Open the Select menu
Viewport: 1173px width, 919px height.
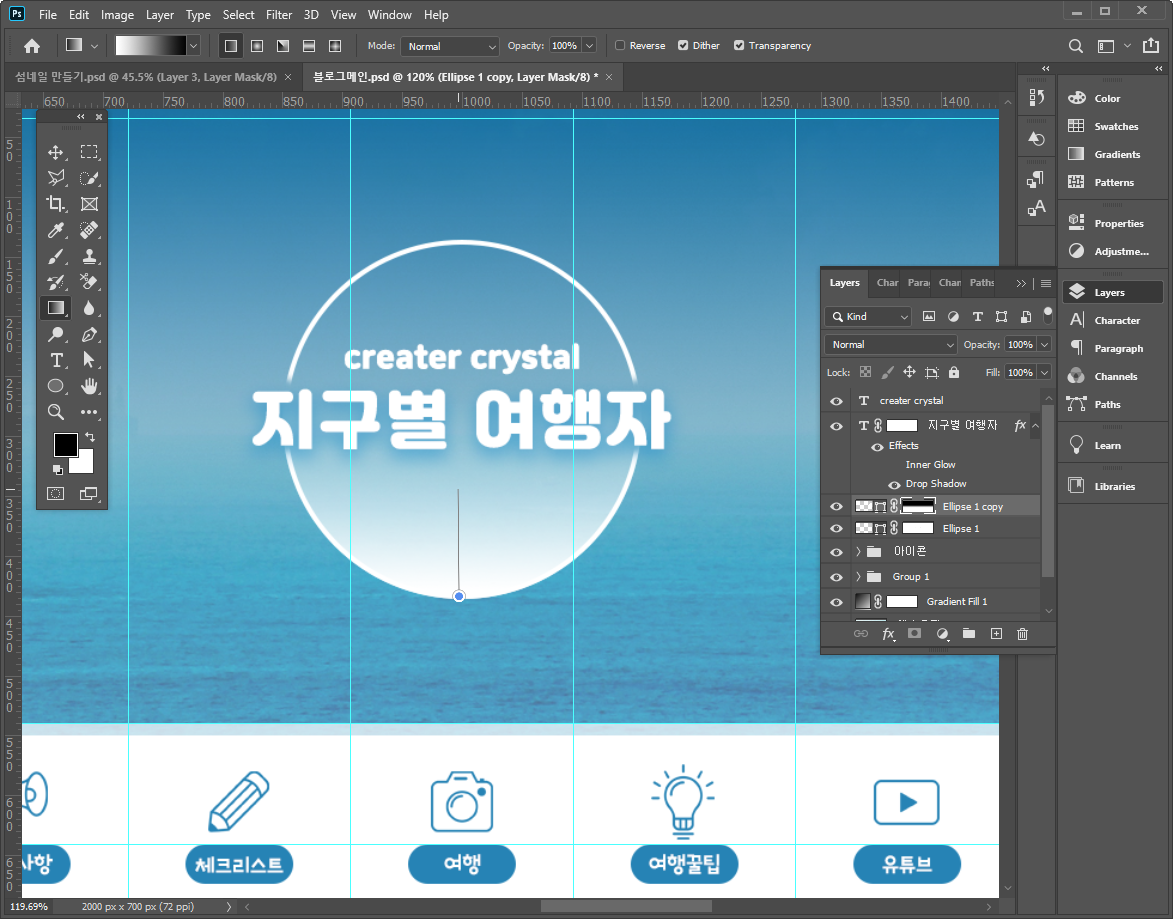click(239, 14)
